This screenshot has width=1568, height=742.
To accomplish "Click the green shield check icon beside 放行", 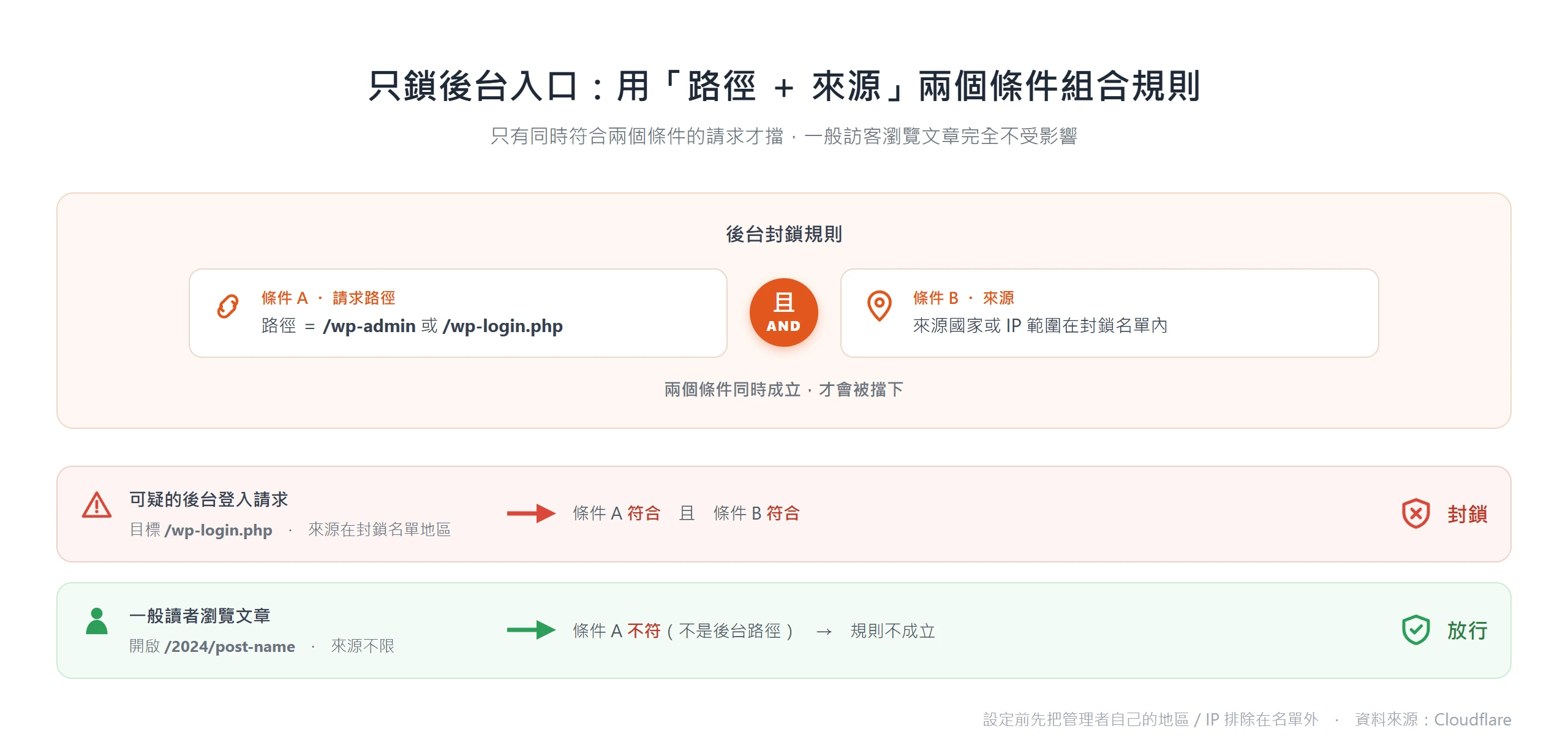I will [x=1415, y=630].
